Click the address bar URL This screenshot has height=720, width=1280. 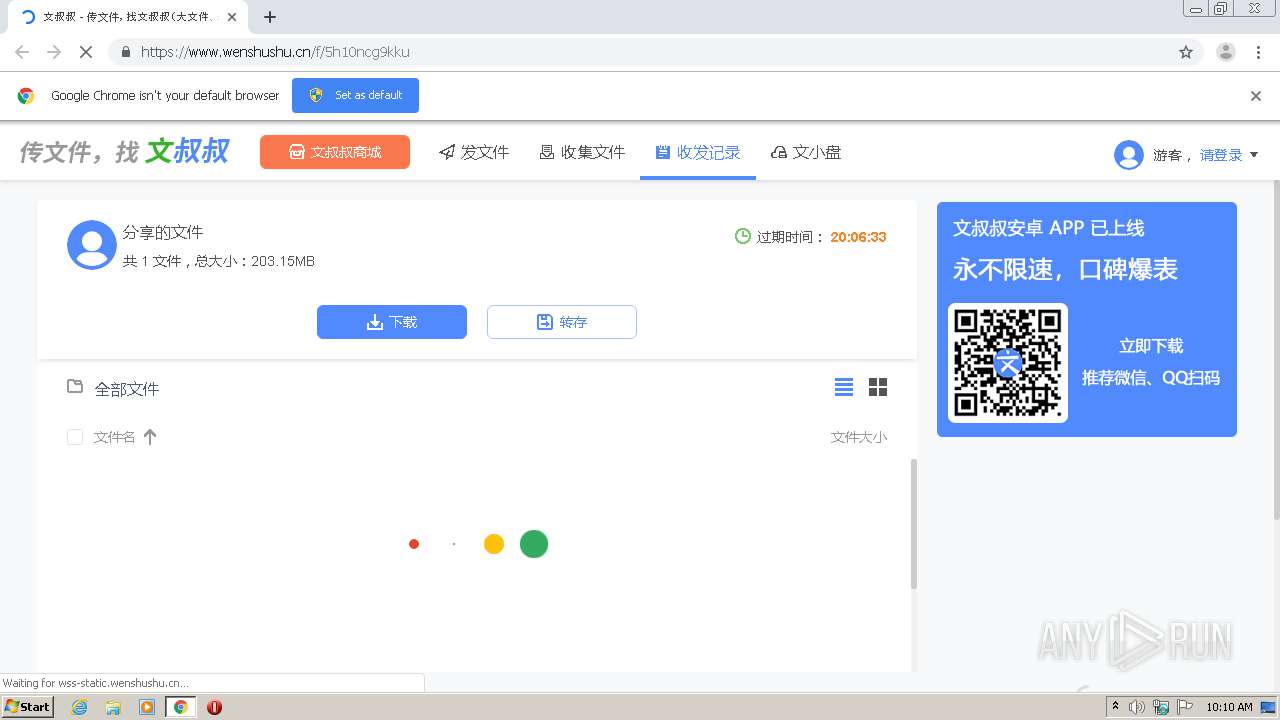275,52
